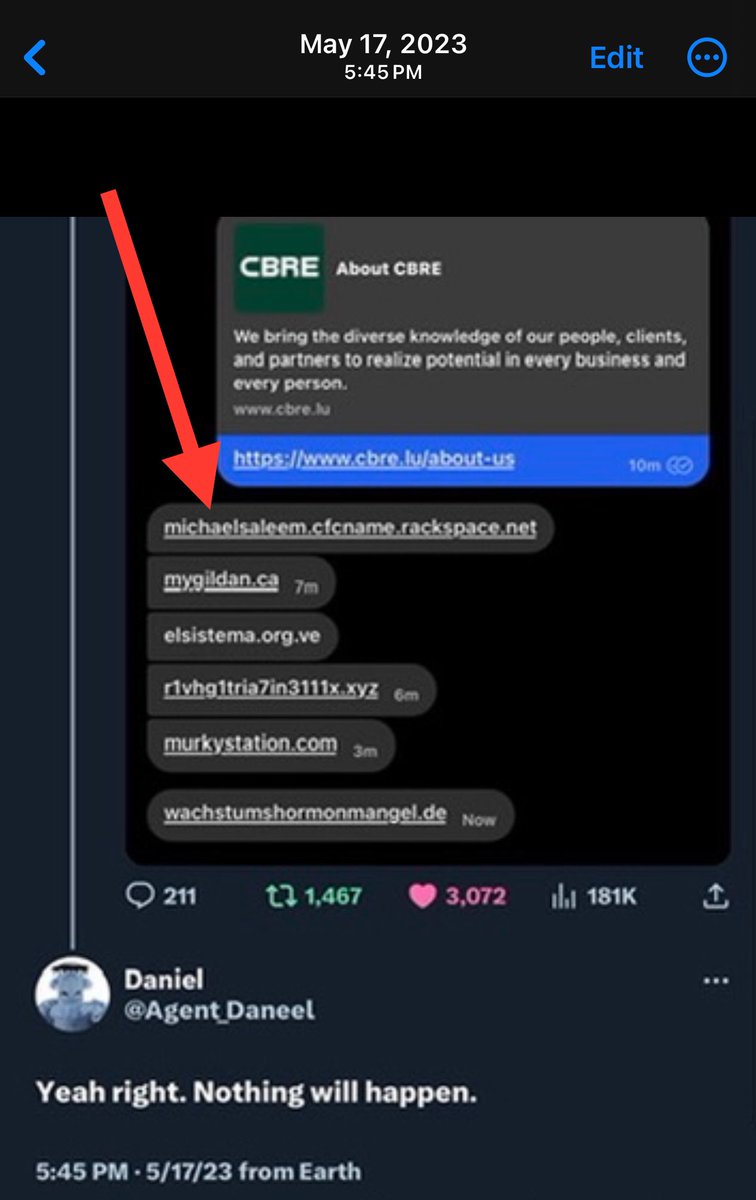Tap the elsistema.org.ve message bubble

242,635
